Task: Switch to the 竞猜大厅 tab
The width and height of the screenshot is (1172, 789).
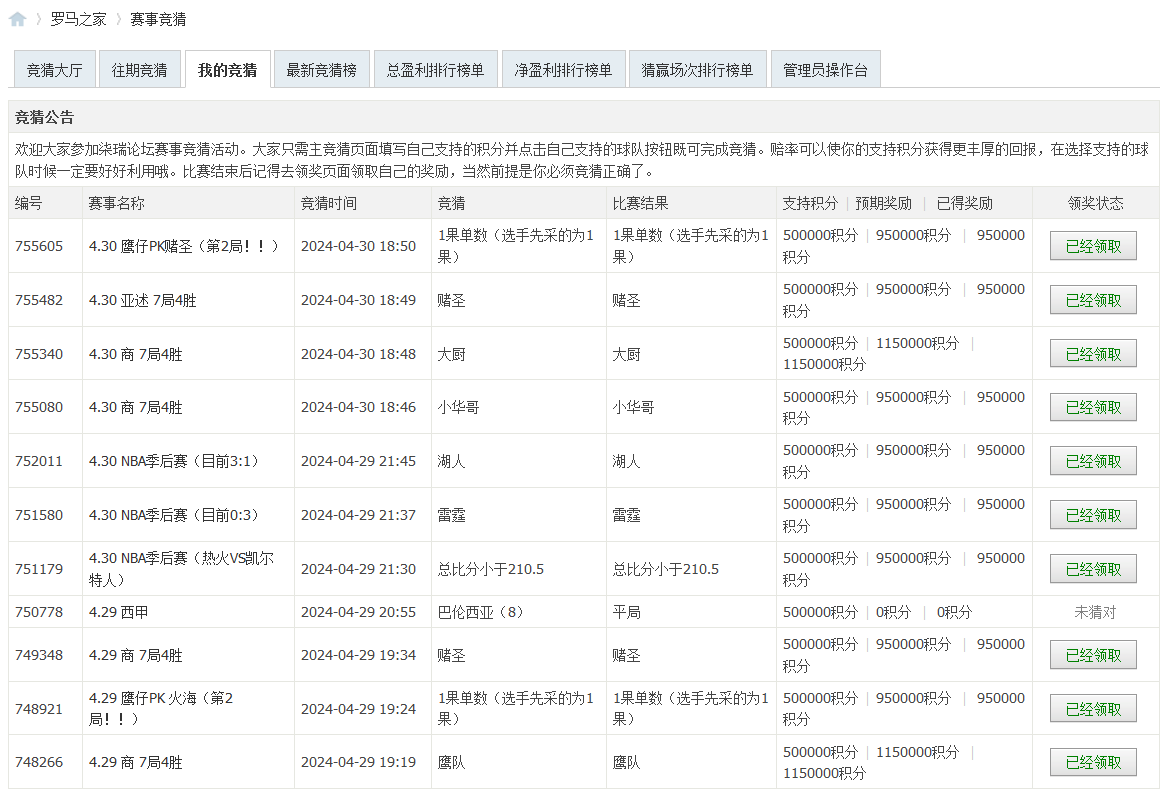Action: point(54,70)
